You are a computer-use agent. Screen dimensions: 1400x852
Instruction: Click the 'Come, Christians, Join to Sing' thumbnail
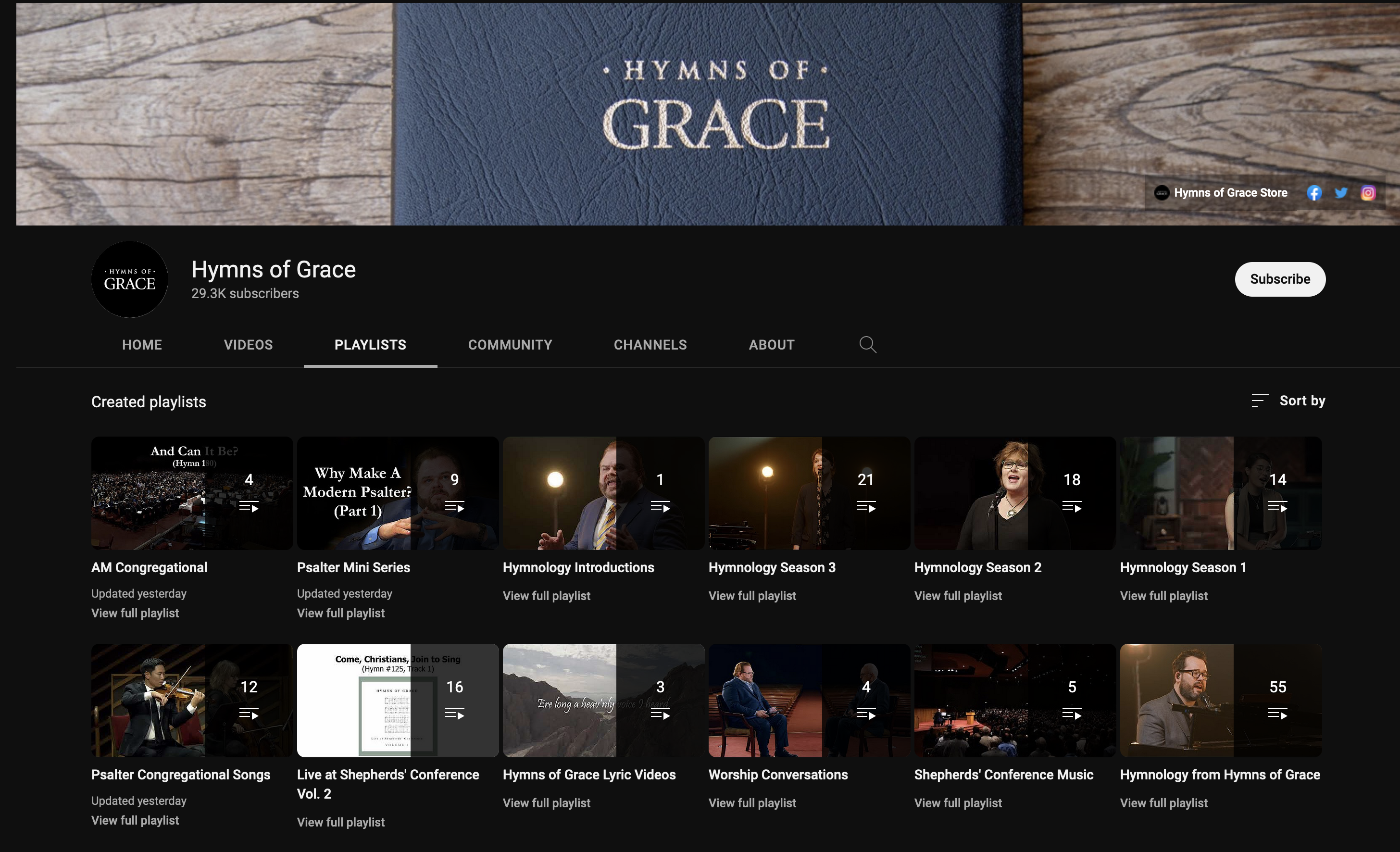point(398,700)
